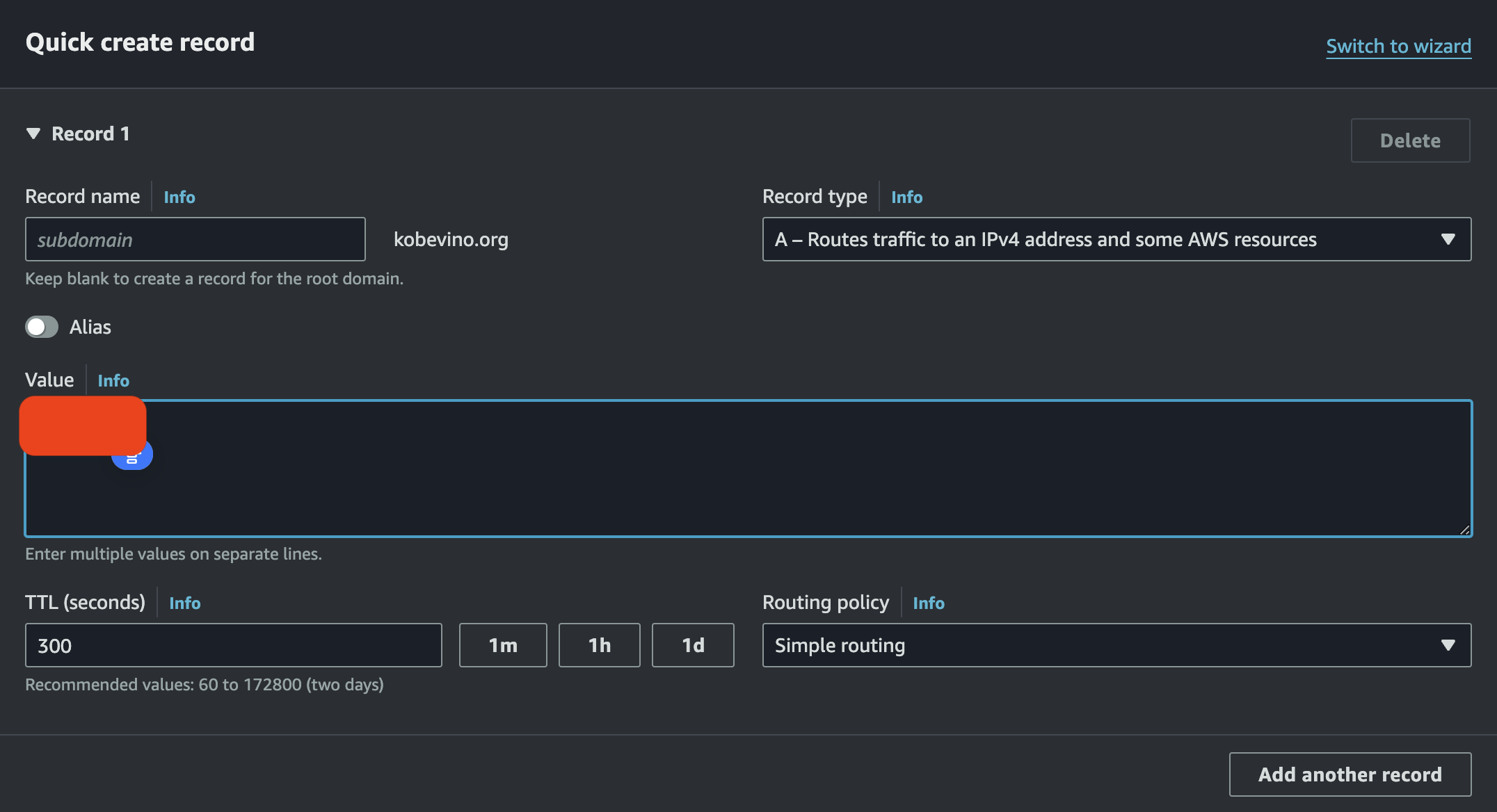The image size is (1497, 812).
Task: Click the Delete button for Record 1
Action: [1410, 140]
